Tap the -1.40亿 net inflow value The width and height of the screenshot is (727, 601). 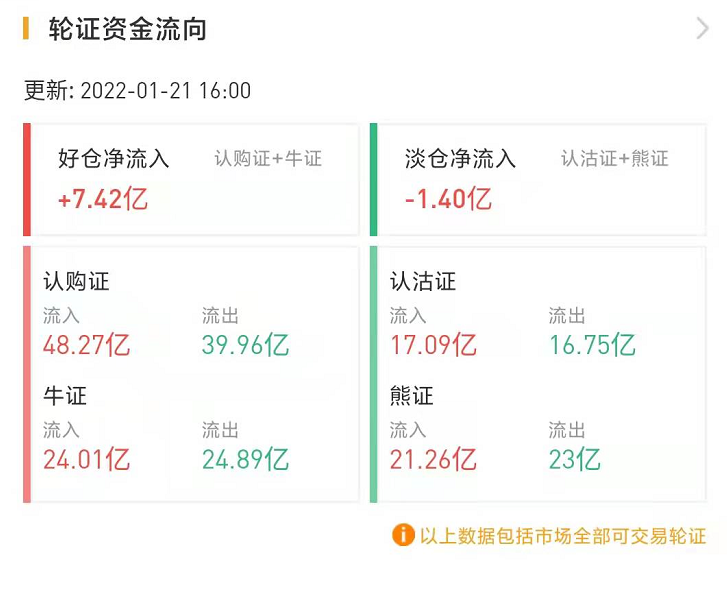[x=448, y=199]
